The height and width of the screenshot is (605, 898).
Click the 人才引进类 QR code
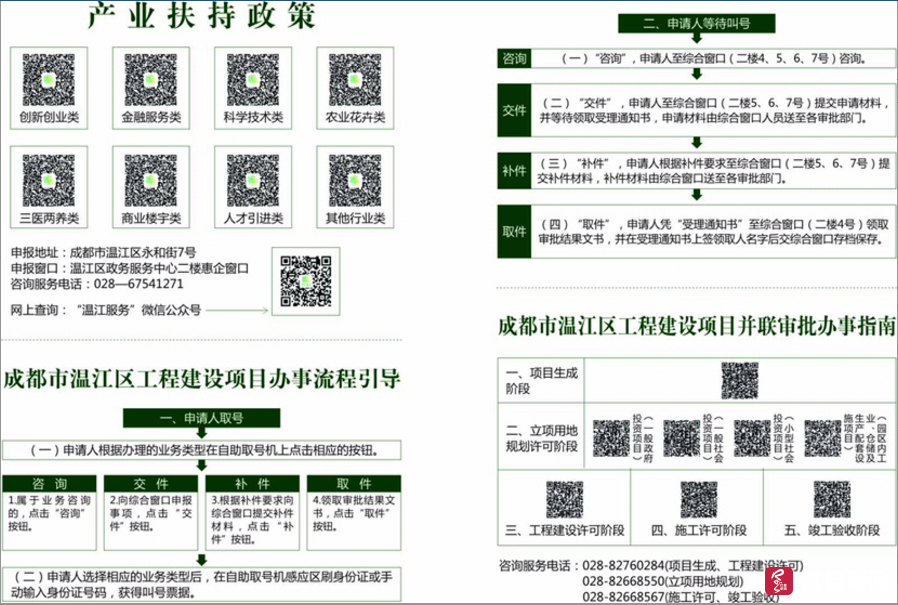252,180
